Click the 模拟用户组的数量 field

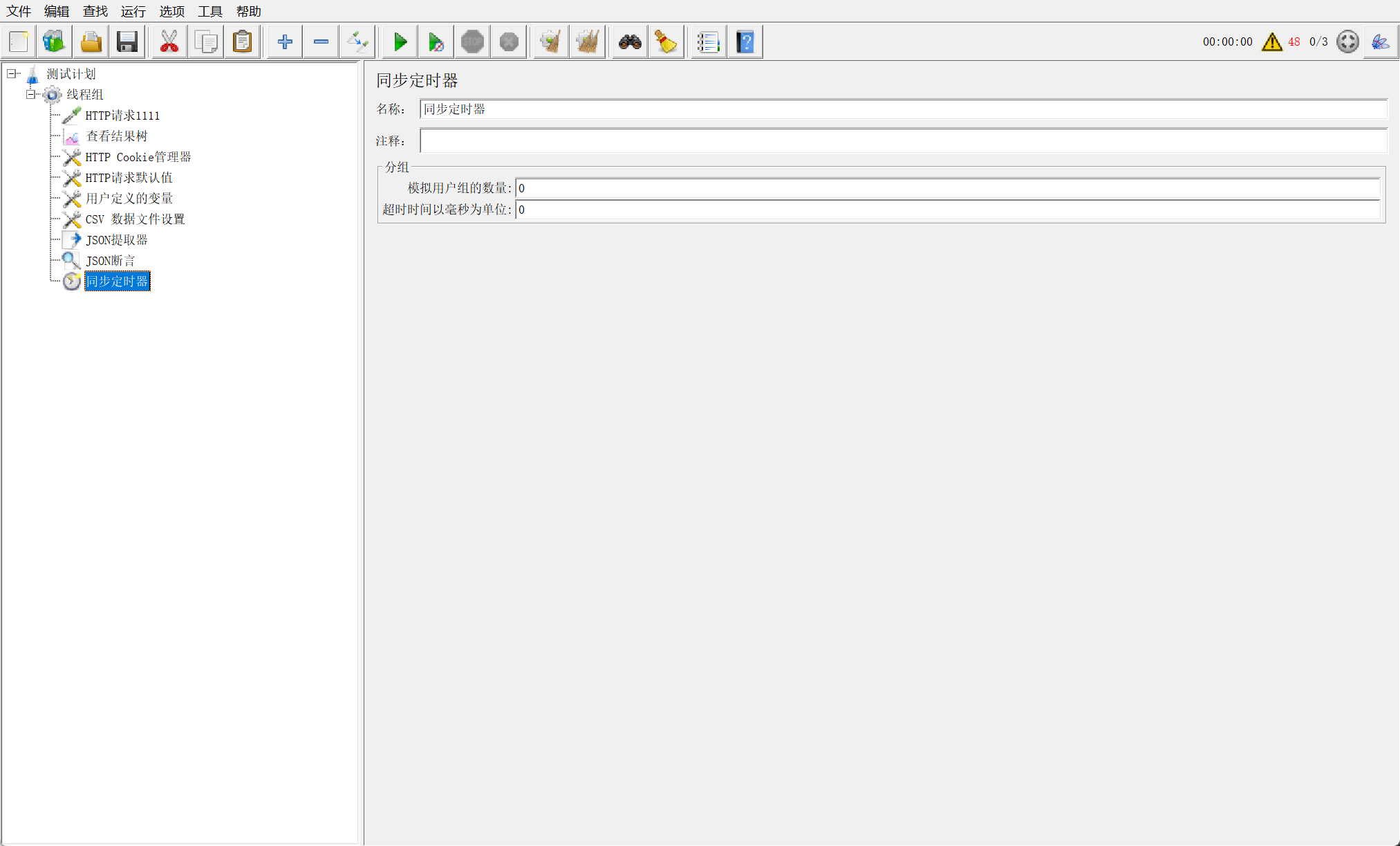(948, 188)
